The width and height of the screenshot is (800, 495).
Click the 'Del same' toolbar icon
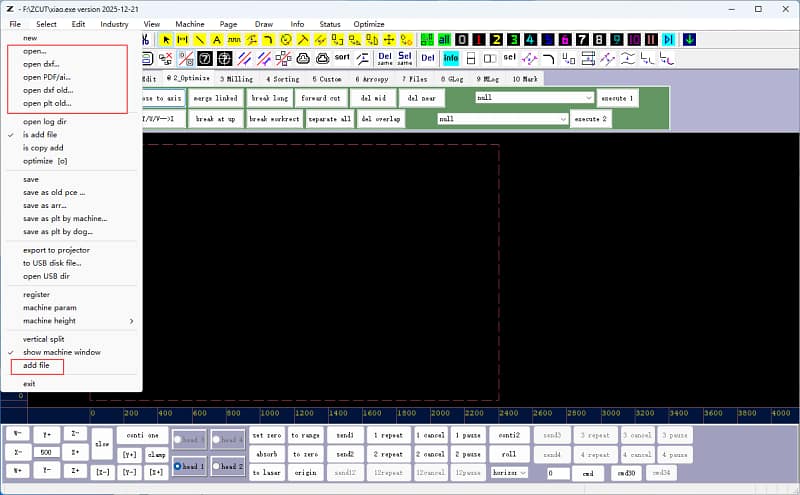pyautogui.click(x=385, y=59)
